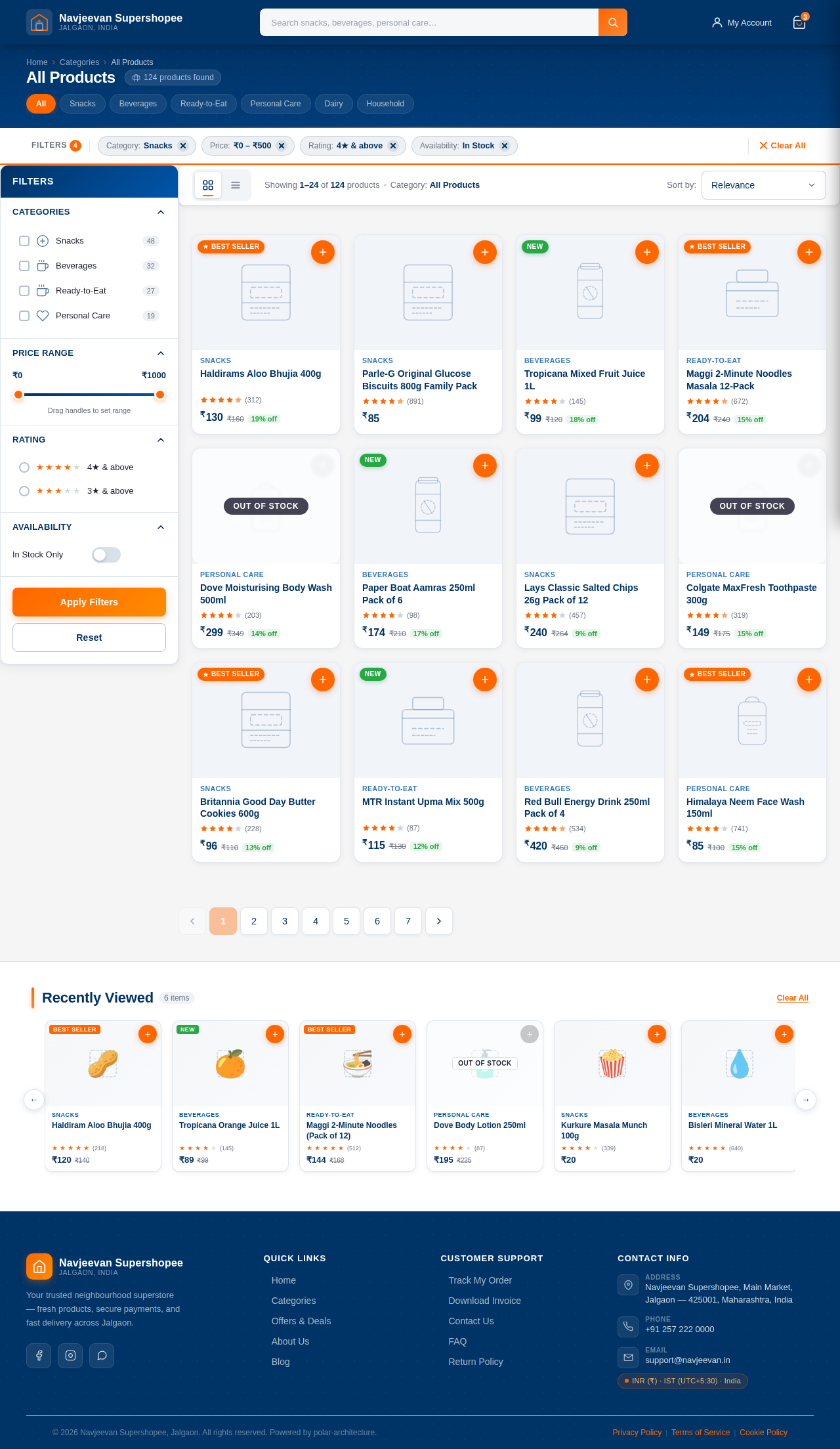Select the Snacks category pill
The width and height of the screenshot is (840, 1449).
[83, 104]
